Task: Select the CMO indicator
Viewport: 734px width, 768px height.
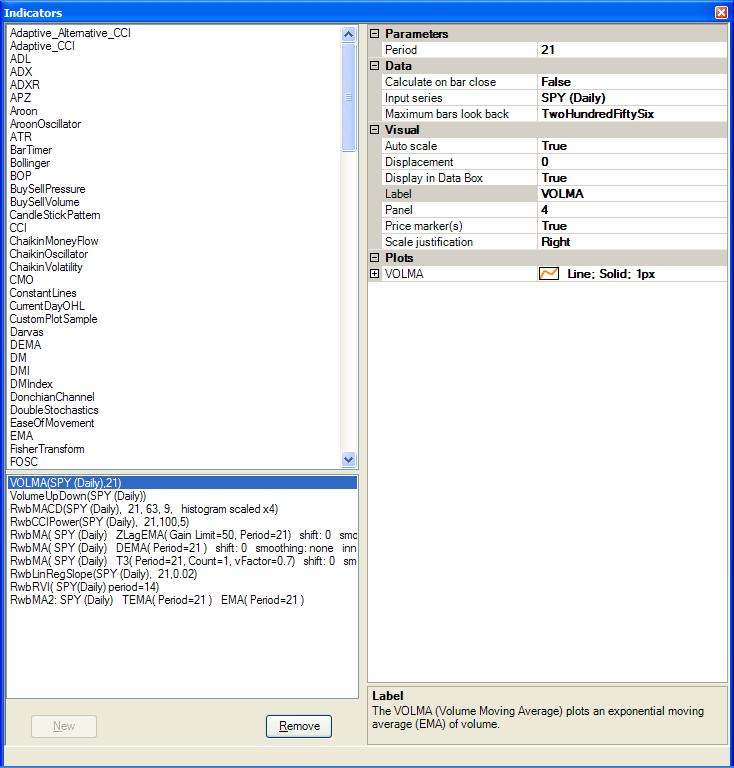Action: (x=22, y=280)
